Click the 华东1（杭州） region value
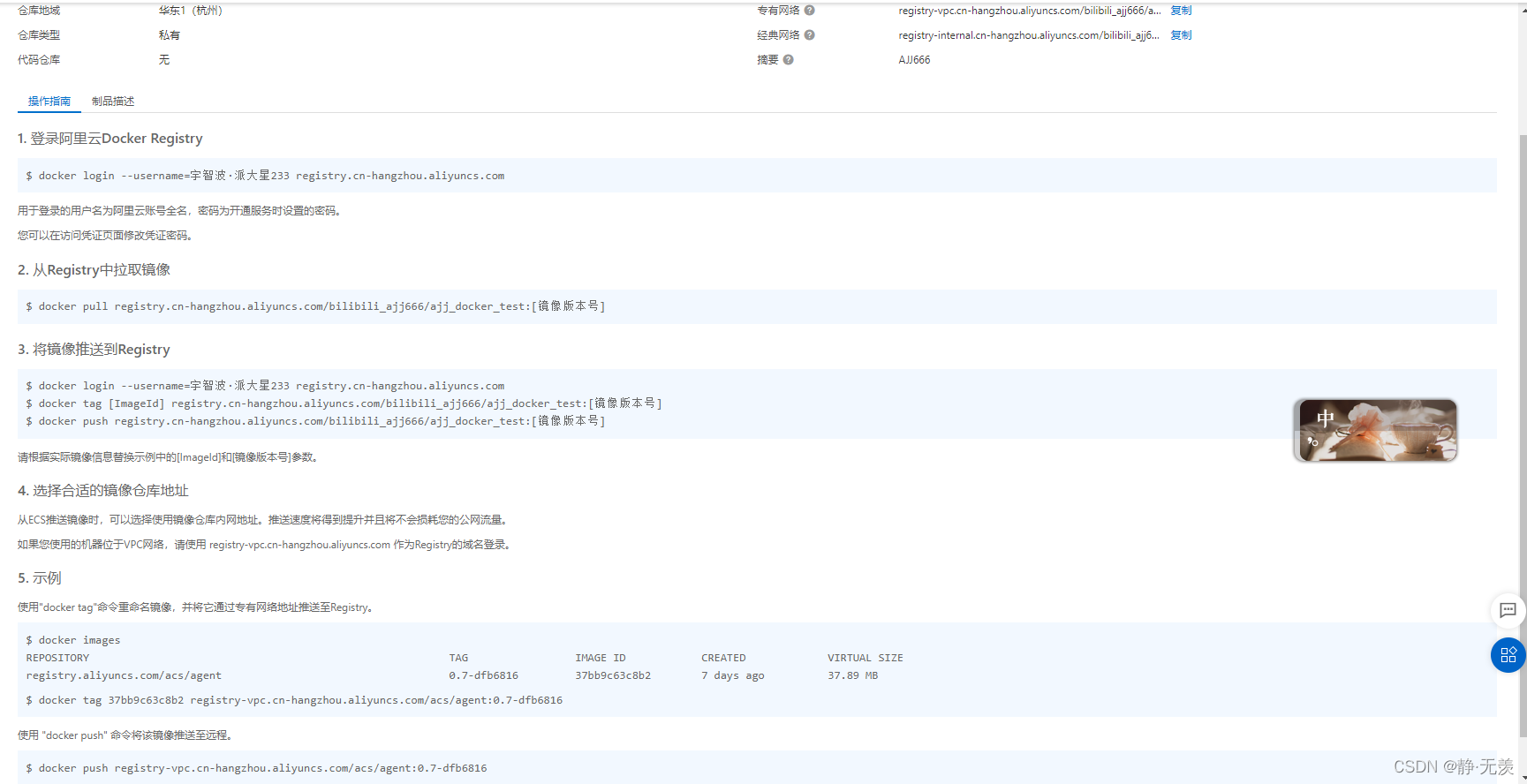Image resolution: width=1527 pixels, height=784 pixels. [191, 11]
